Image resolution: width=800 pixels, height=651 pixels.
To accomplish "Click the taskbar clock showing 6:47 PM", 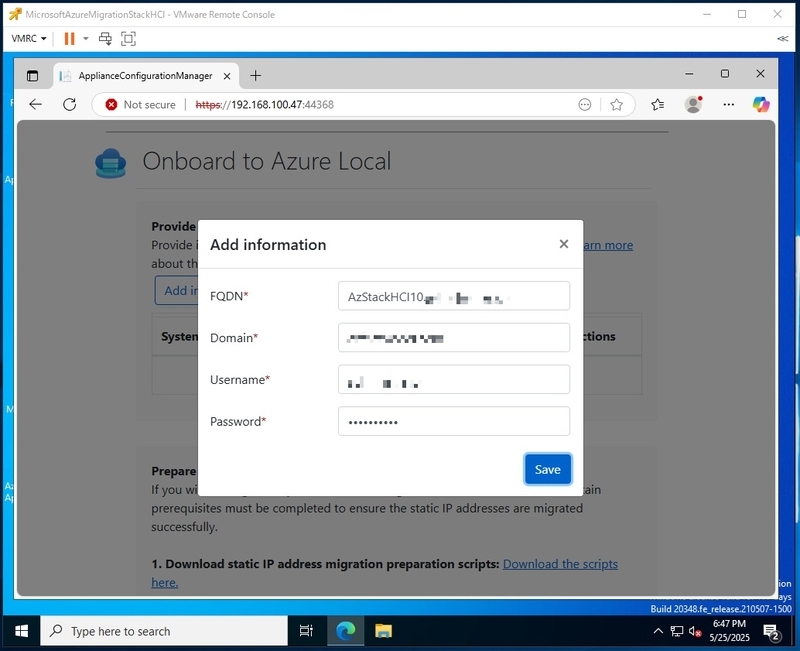I will click(730, 631).
